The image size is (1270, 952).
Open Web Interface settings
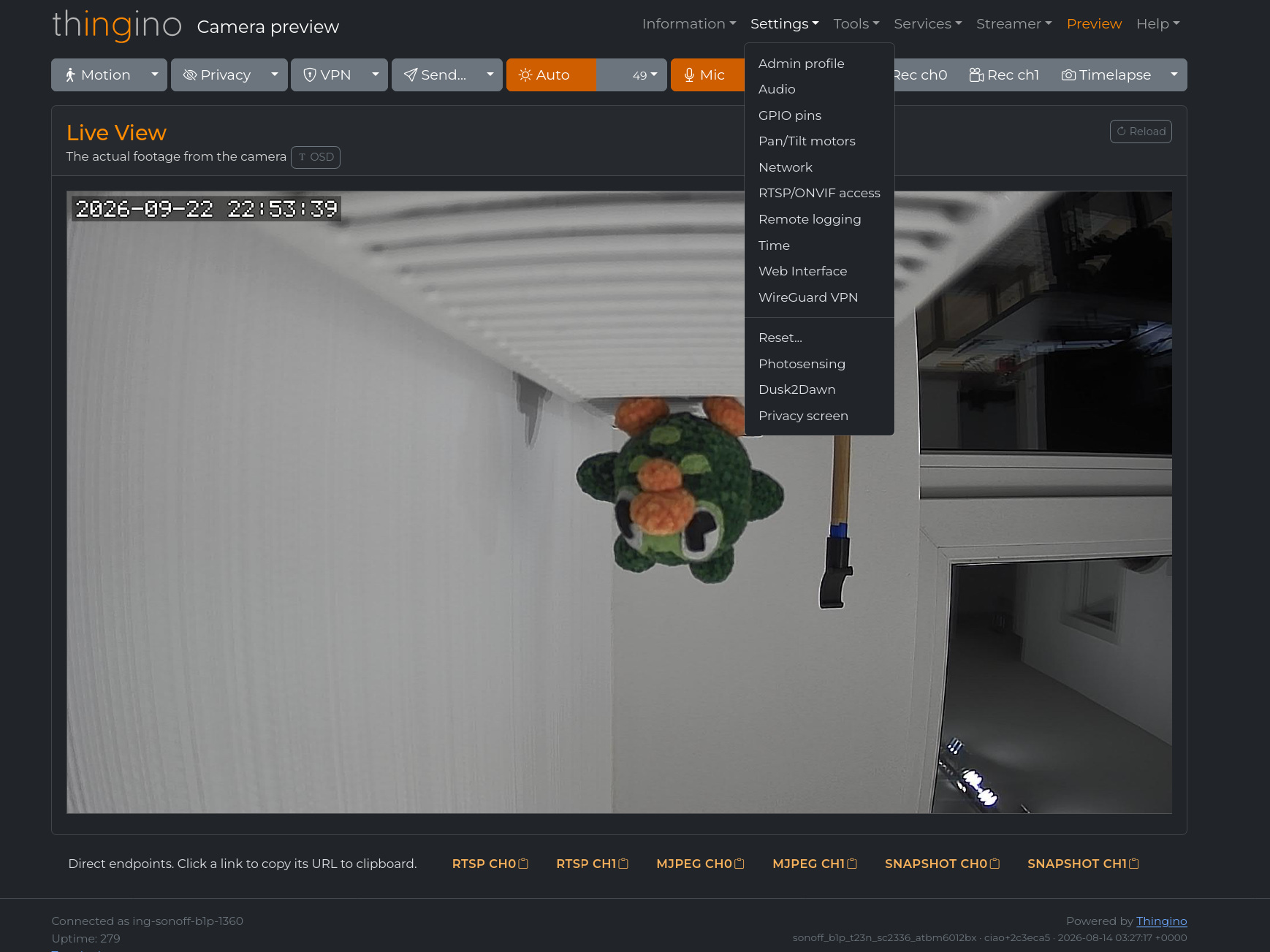(819, 271)
